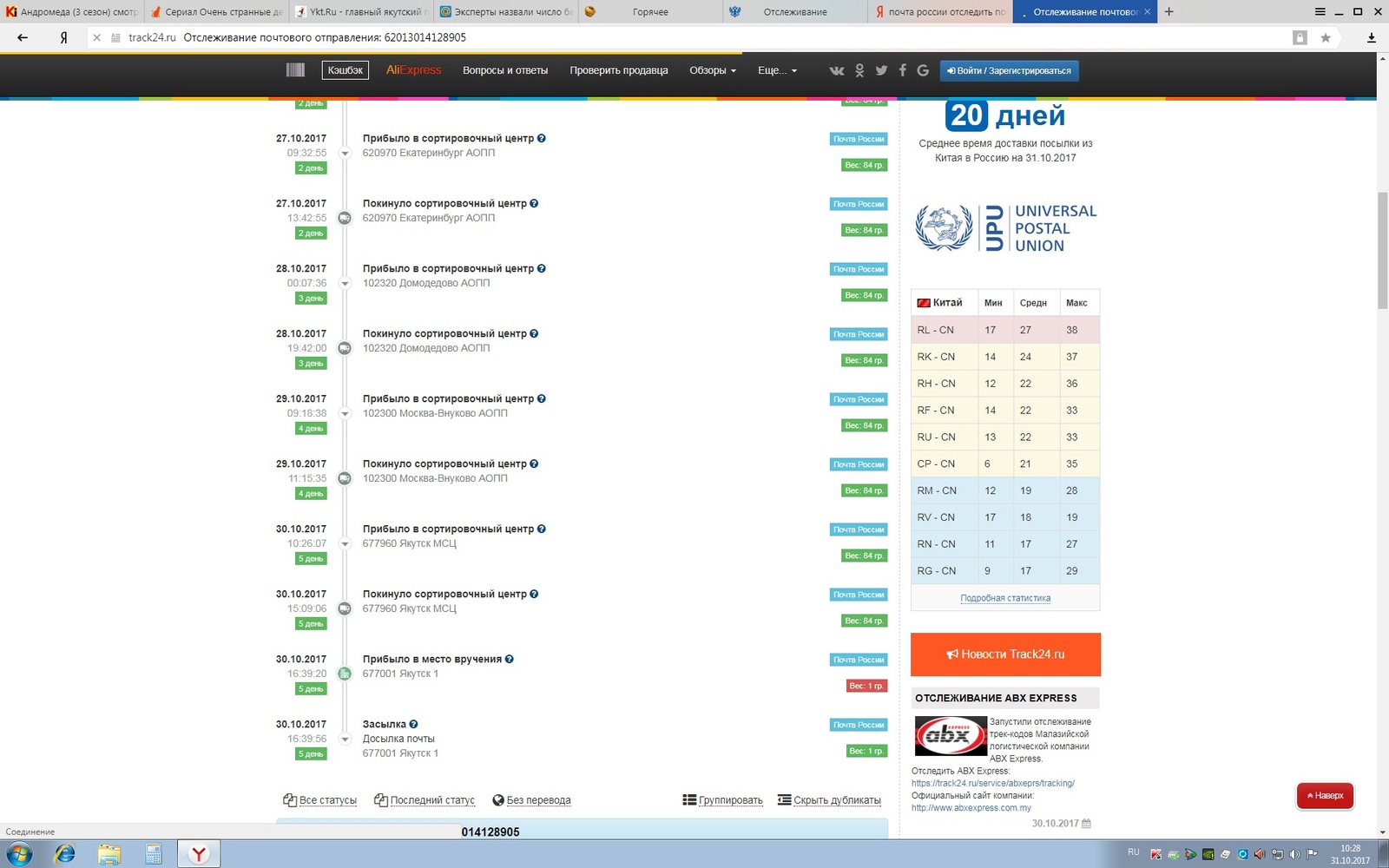1389x868 pixels.
Task: Open the Odnoklassniki social icon
Action: click(859, 70)
